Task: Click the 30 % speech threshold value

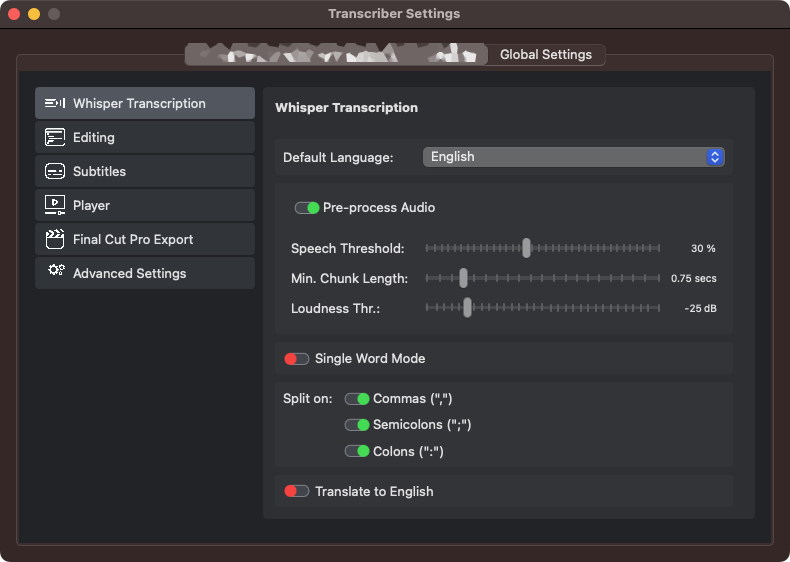Action: 703,248
